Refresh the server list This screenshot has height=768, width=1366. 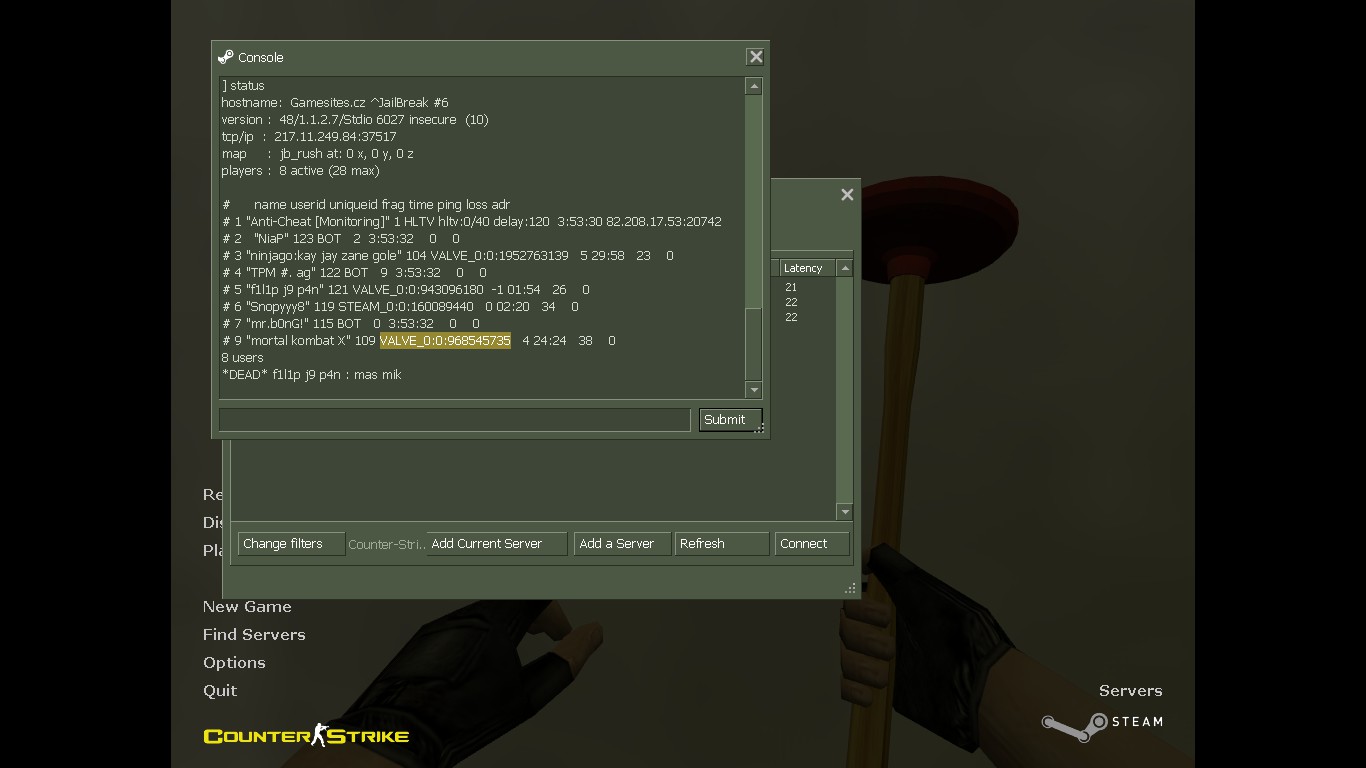point(722,544)
